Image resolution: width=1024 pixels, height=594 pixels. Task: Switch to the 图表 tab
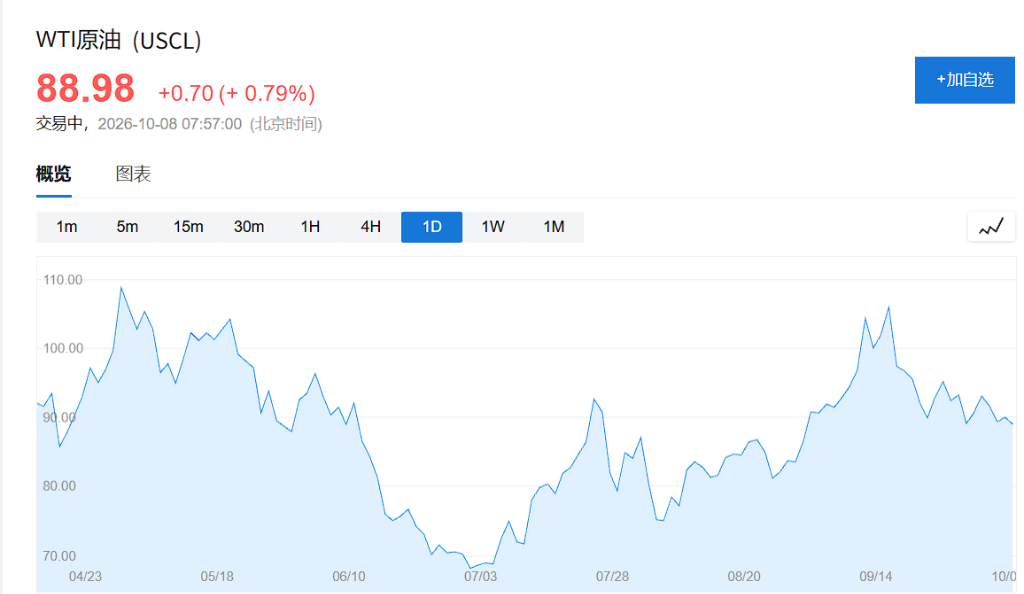click(133, 174)
